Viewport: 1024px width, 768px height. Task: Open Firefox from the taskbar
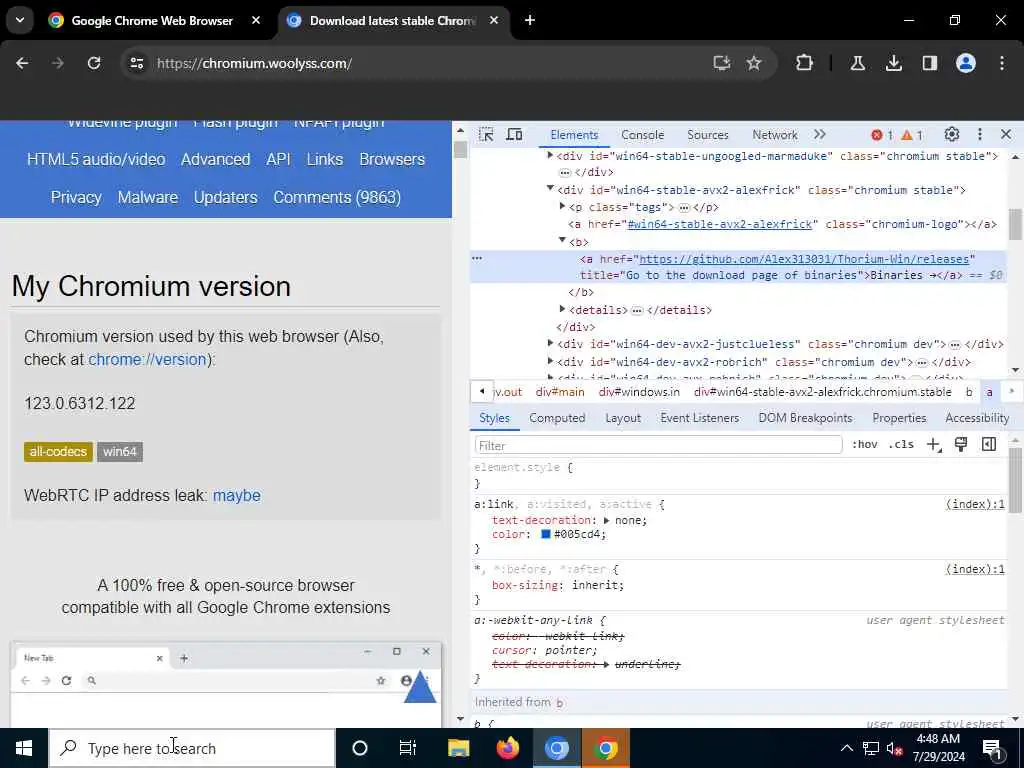click(x=507, y=748)
